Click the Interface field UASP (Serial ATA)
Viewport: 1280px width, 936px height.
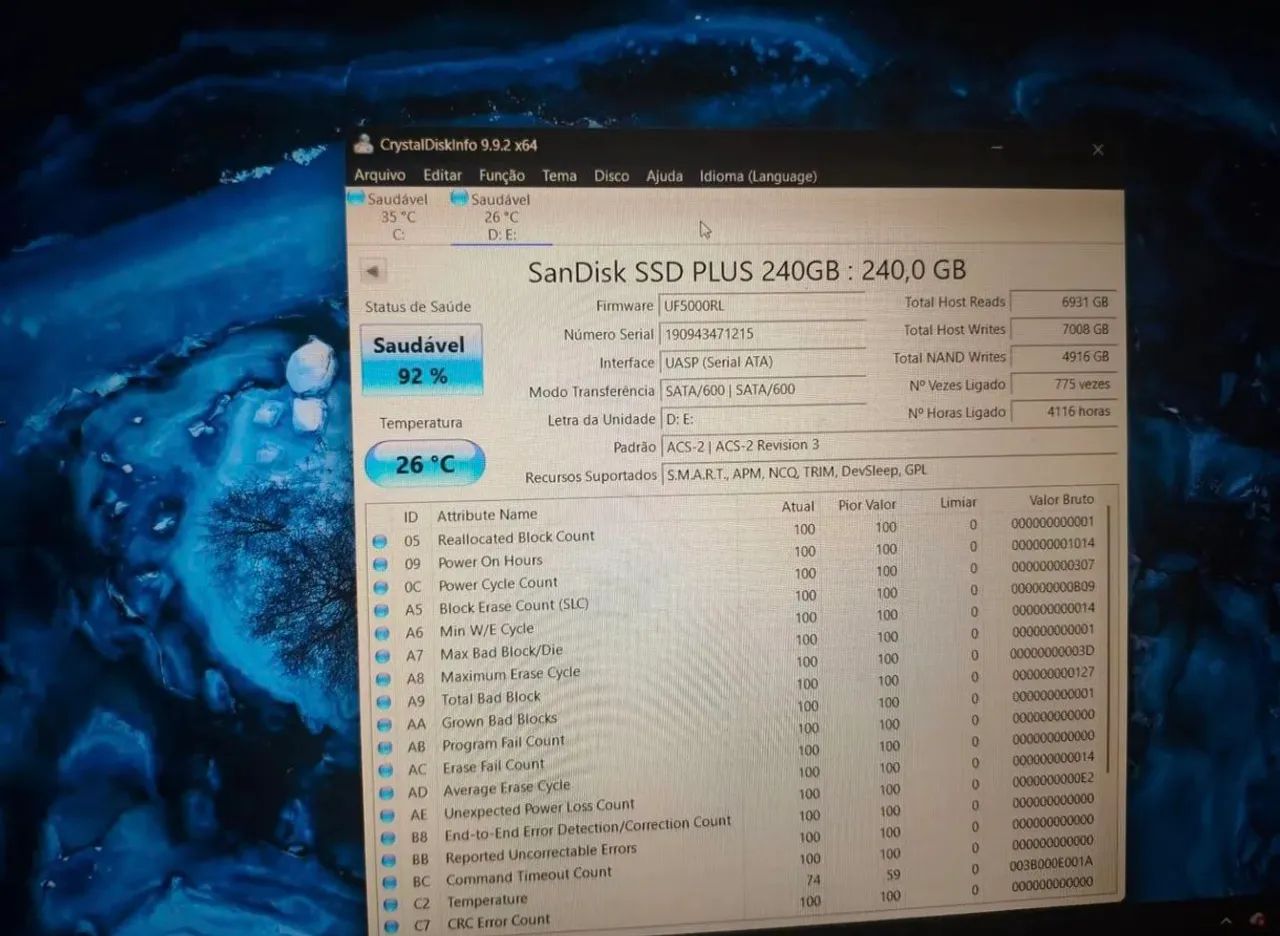click(x=762, y=361)
